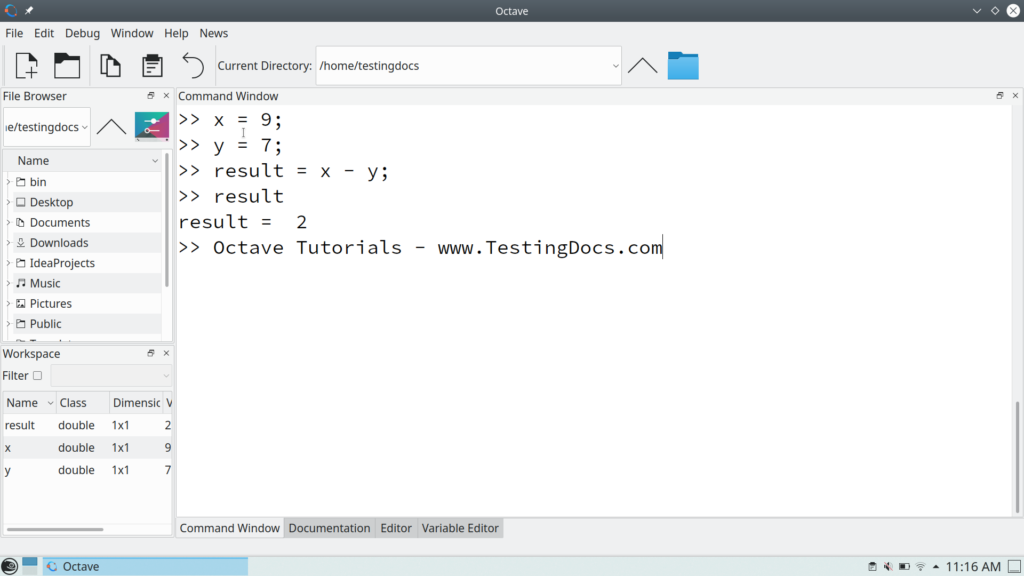This screenshot has width=1024, height=576.
Task: Click the Paste icon on the toolbar
Action: pos(151,65)
